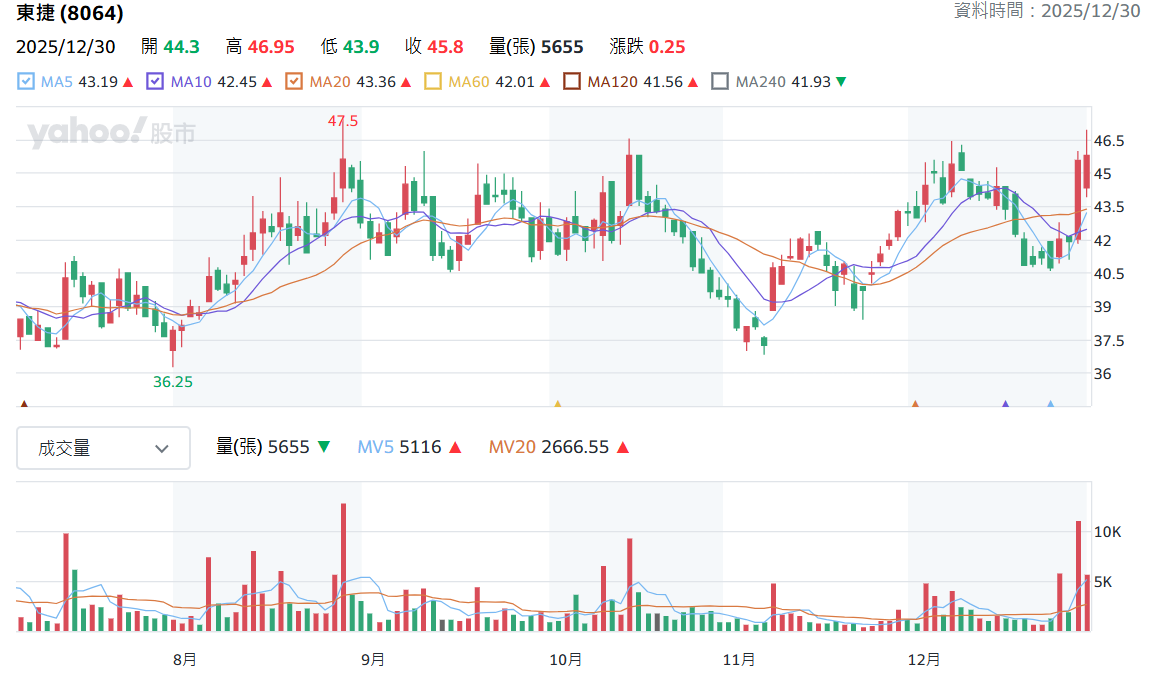Turn on the MA240 checkbox
Screen dimensions: 1153x677
[721, 82]
